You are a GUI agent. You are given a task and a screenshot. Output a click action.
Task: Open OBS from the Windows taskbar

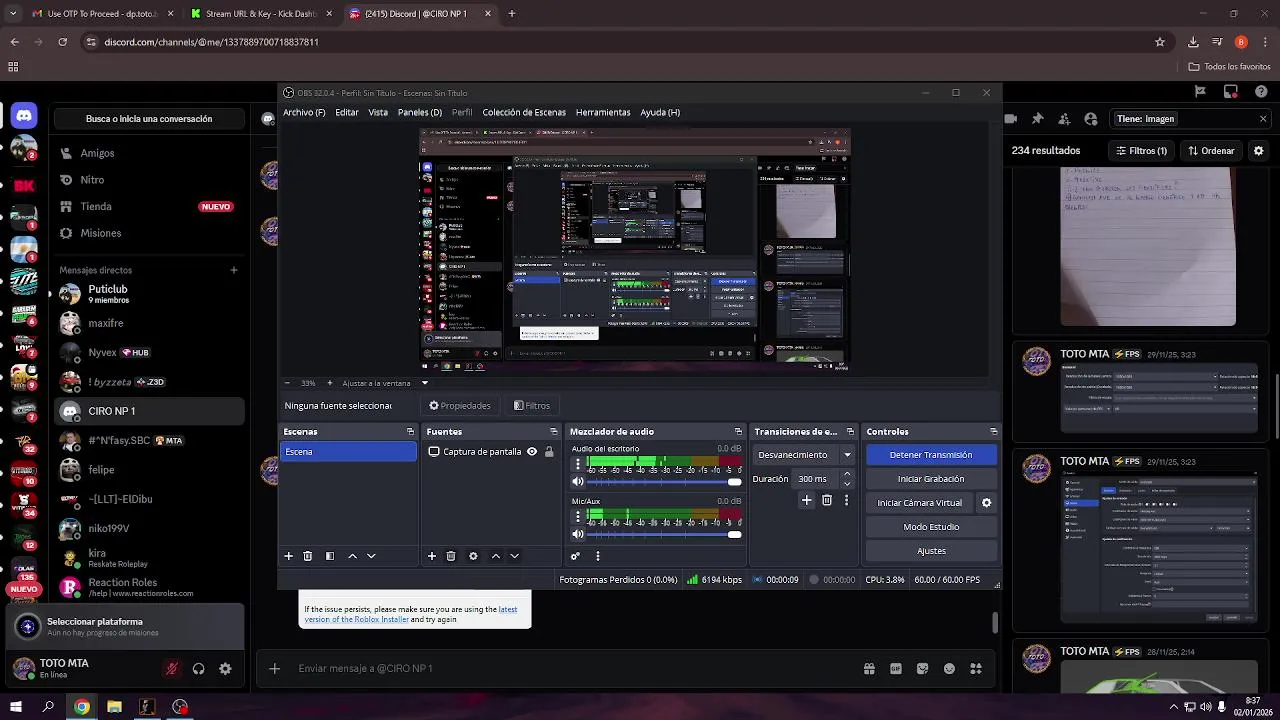(x=180, y=707)
